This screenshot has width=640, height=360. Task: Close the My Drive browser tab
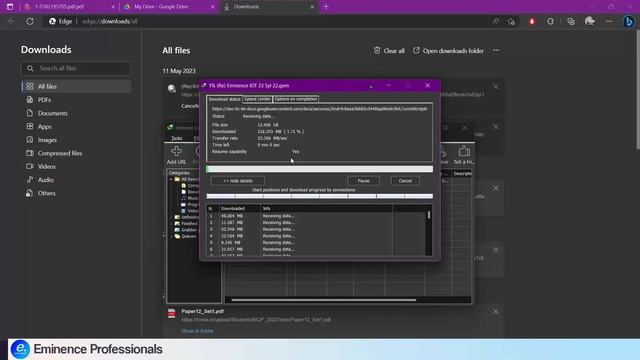tap(212, 7)
